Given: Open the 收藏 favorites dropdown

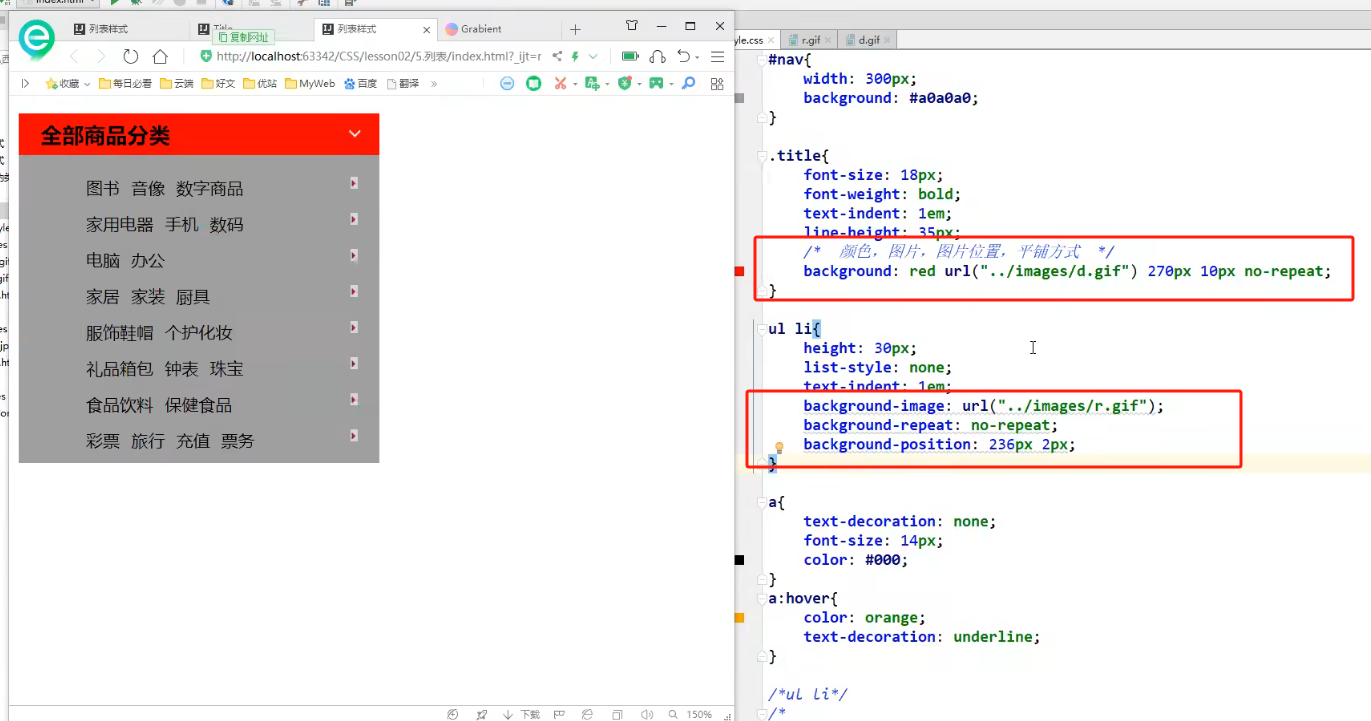Looking at the screenshot, I should (68, 84).
